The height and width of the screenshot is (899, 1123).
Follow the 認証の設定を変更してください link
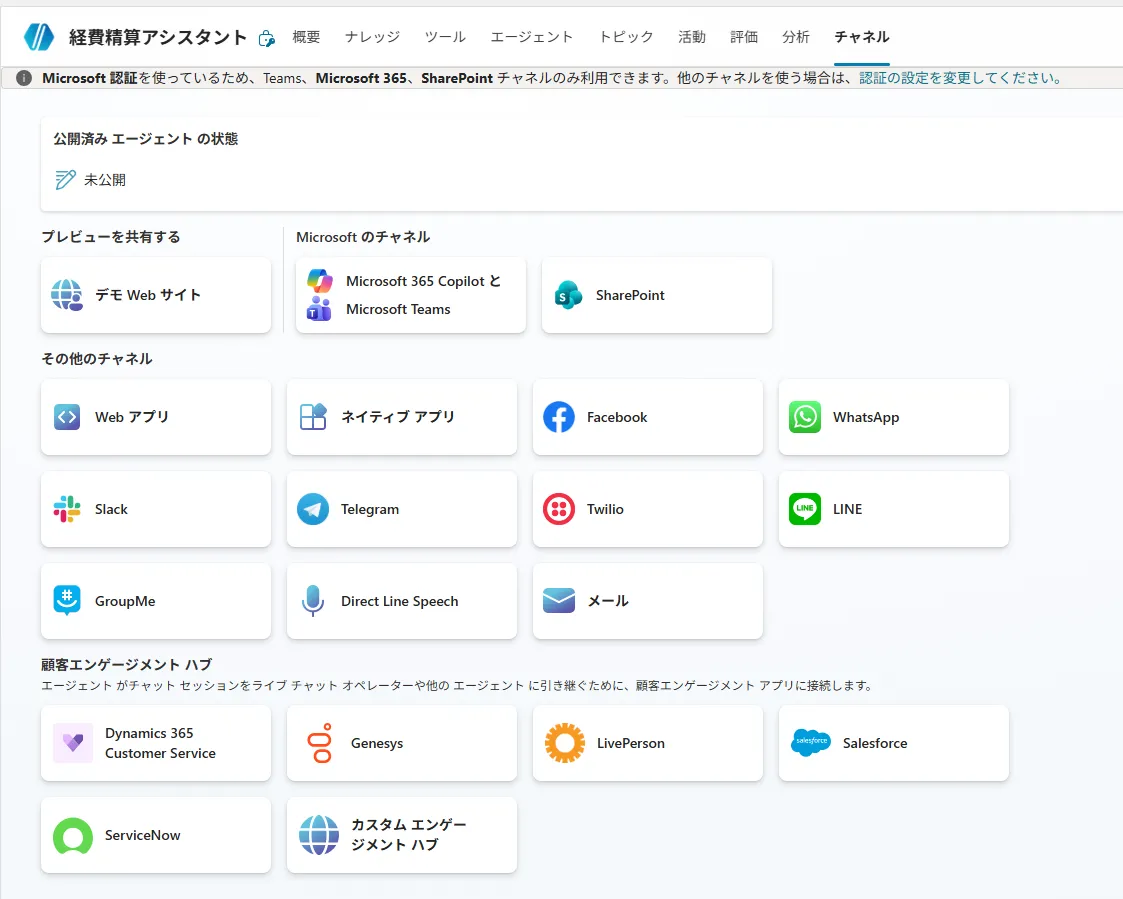click(961, 78)
